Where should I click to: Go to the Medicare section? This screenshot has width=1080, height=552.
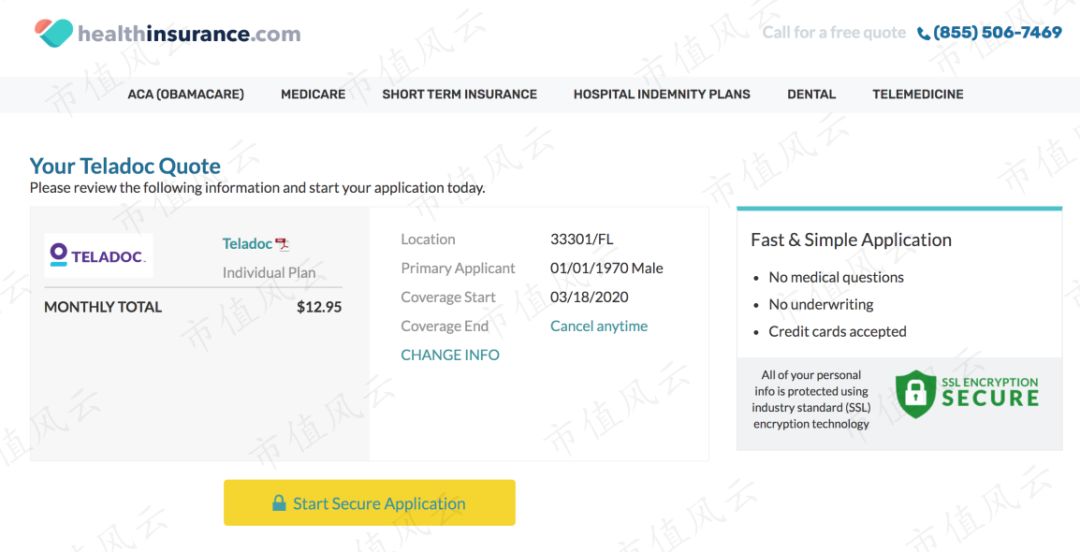point(313,94)
